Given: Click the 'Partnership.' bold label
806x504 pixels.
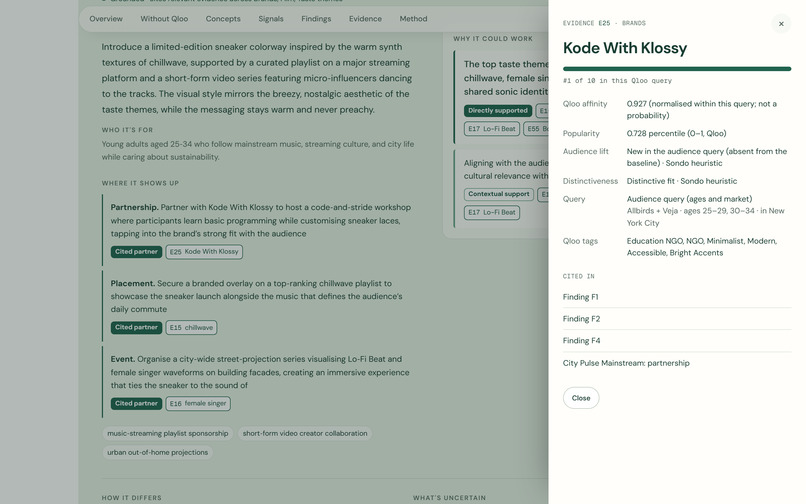Looking at the screenshot, I should 134,207.
